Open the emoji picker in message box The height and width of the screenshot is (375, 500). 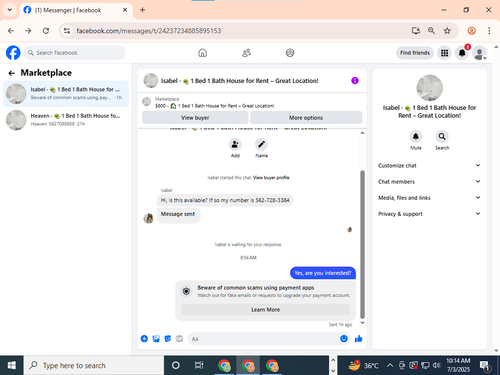point(344,339)
